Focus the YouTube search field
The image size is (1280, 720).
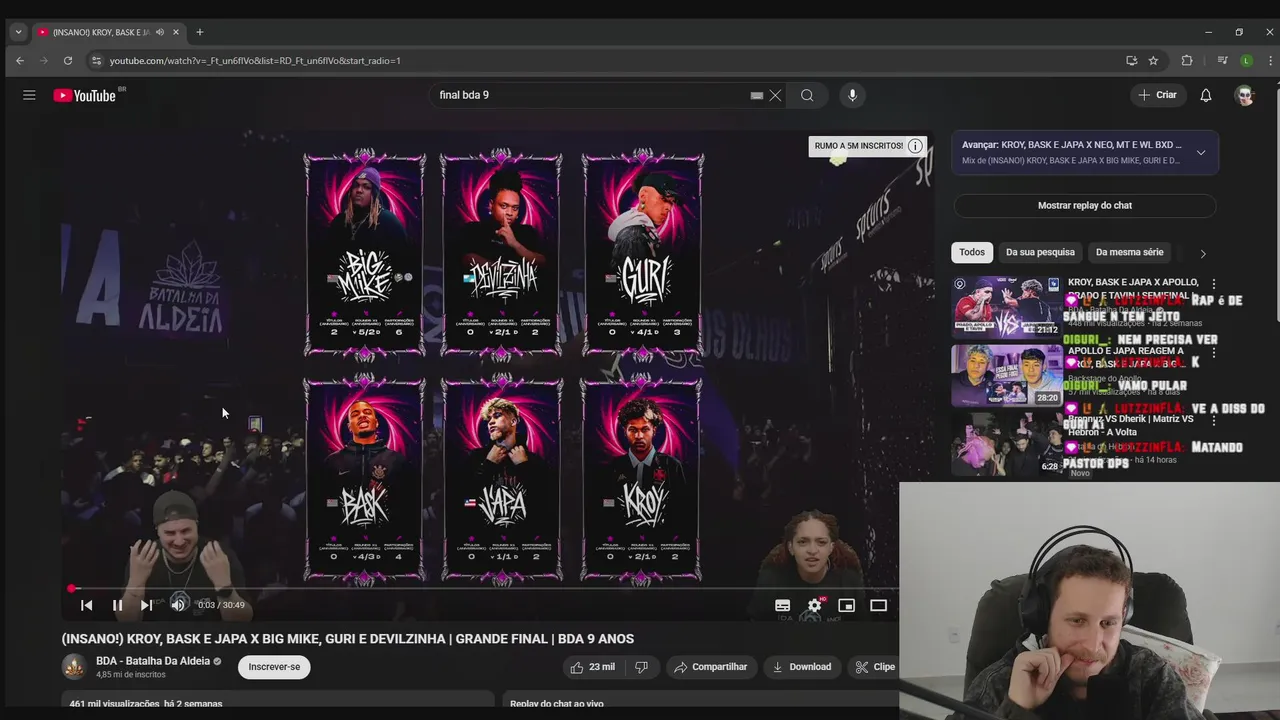pos(590,95)
